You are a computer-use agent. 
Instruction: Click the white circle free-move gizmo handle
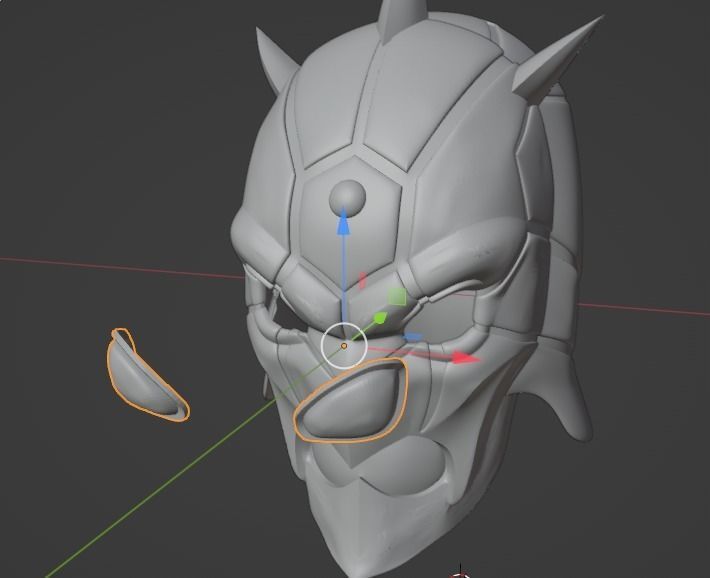click(344, 346)
